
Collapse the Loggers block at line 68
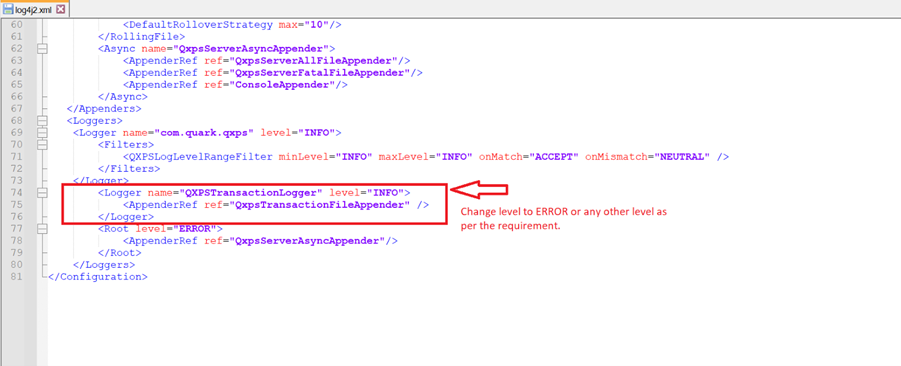click(x=42, y=121)
